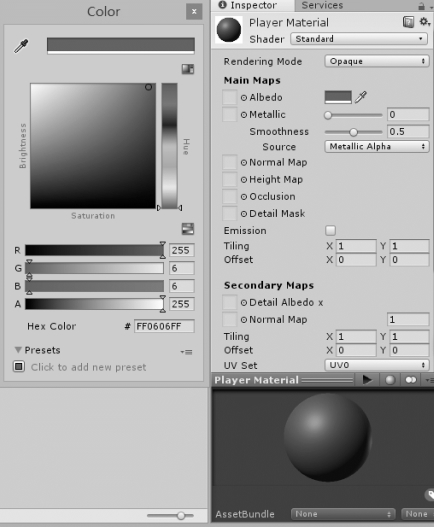The image size is (434, 527).
Task: Collapse the Presets section
Action: pyautogui.click(x=18, y=350)
